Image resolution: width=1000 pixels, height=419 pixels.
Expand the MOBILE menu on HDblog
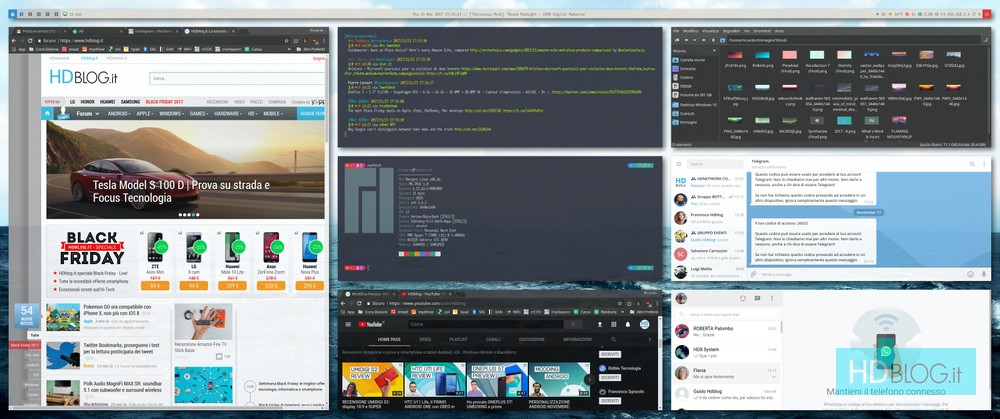273,114
